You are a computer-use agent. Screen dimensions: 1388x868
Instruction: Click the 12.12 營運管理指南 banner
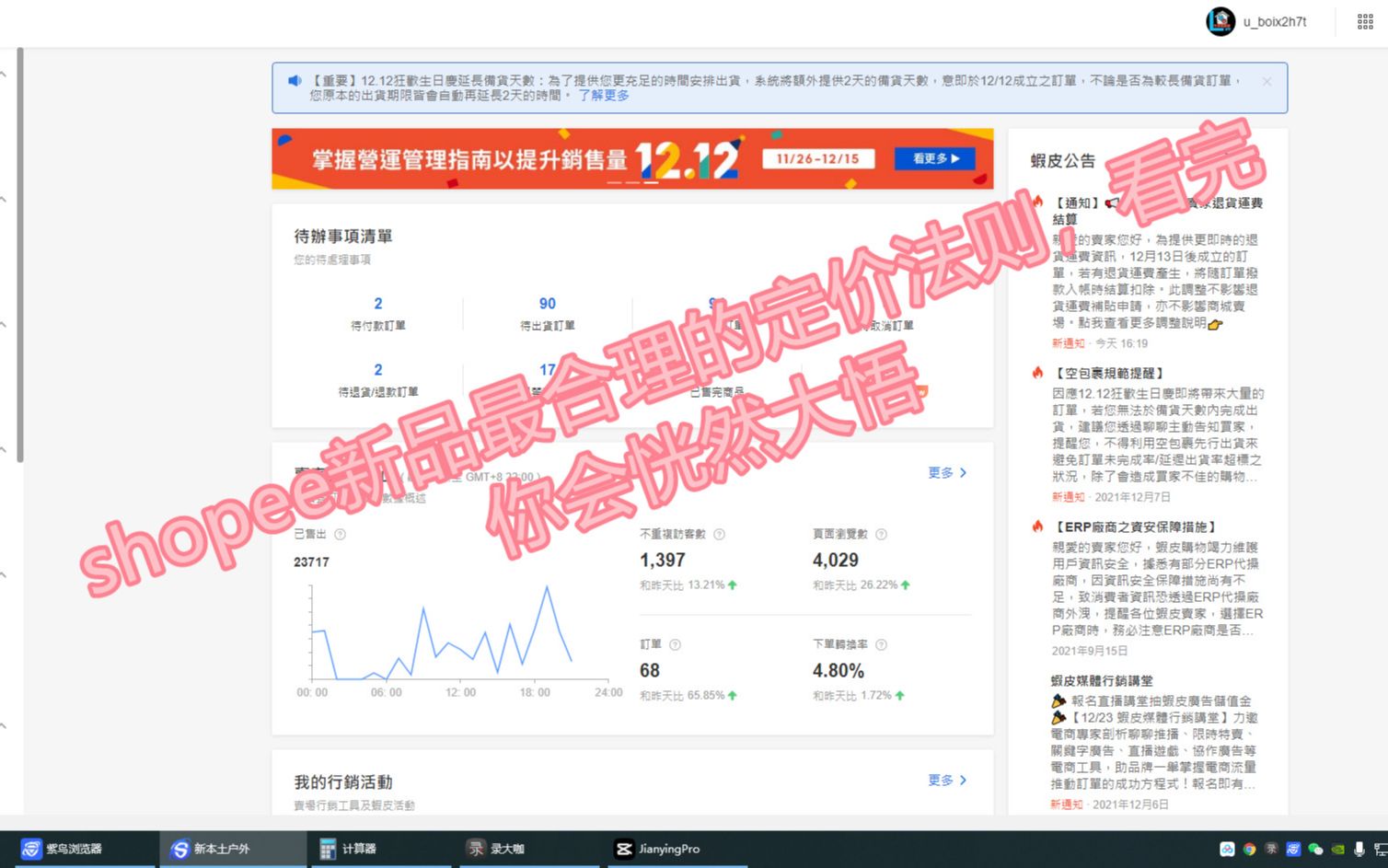632,158
